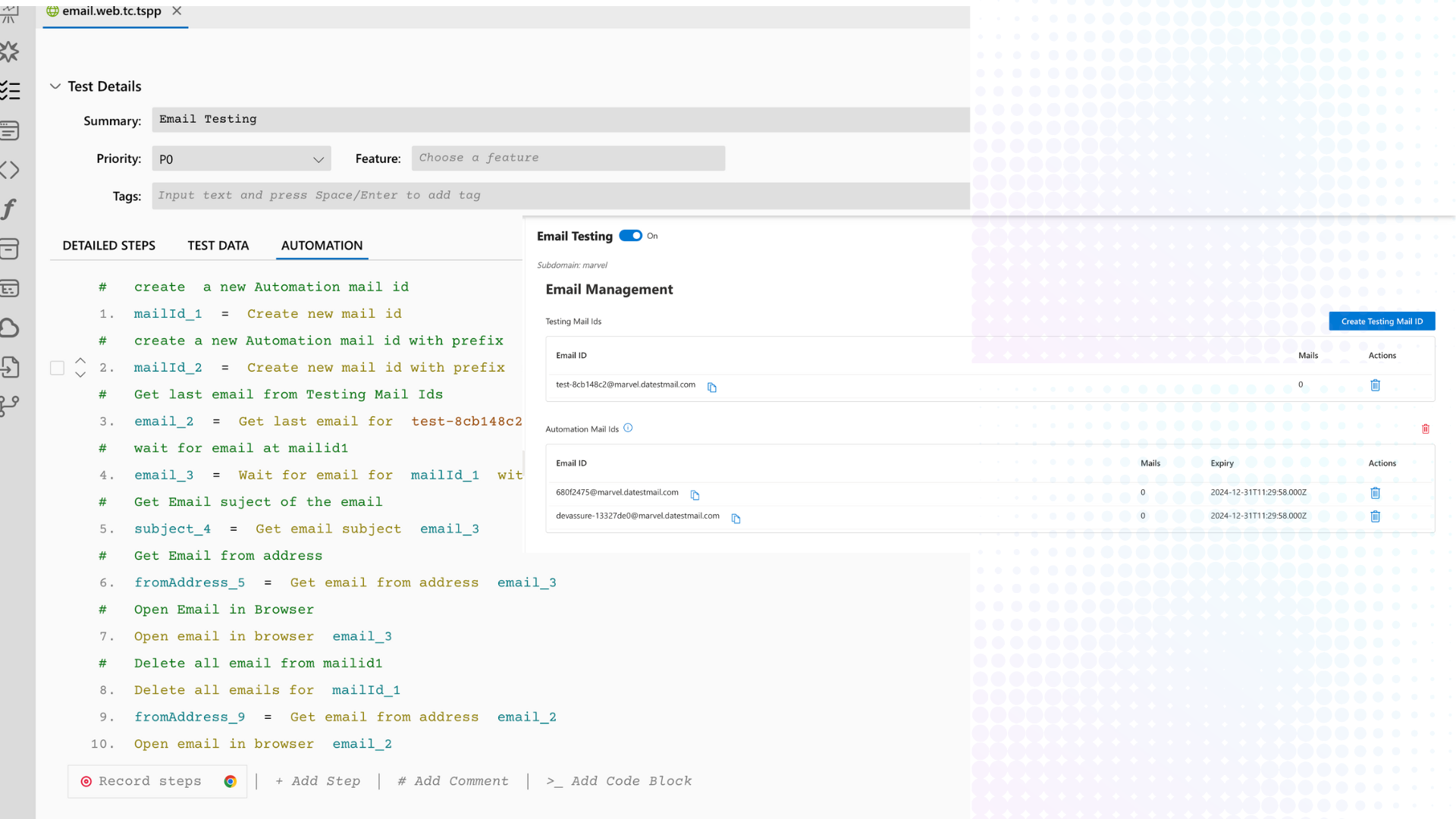The height and width of the screenshot is (819, 1456).
Task: Click the Summary field with Email Testing
Action: coord(561,120)
